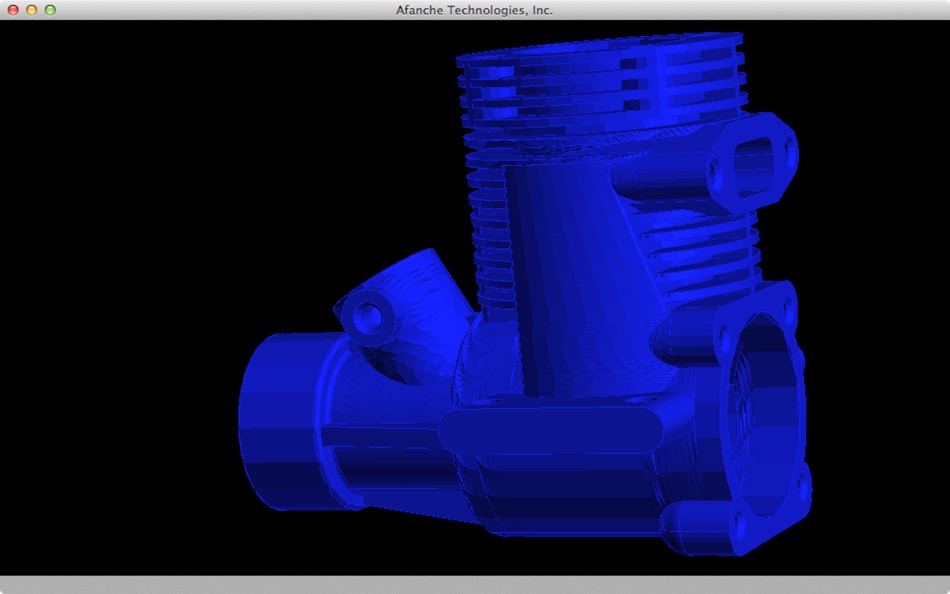Close the Afanche Technologies window
The width and height of the screenshot is (950, 594).
pos(13,10)
